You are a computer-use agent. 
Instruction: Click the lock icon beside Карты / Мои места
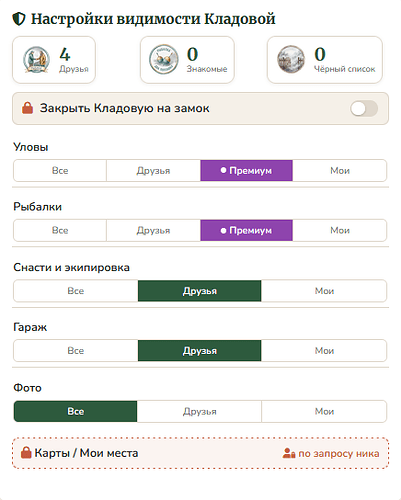[26, 452]
